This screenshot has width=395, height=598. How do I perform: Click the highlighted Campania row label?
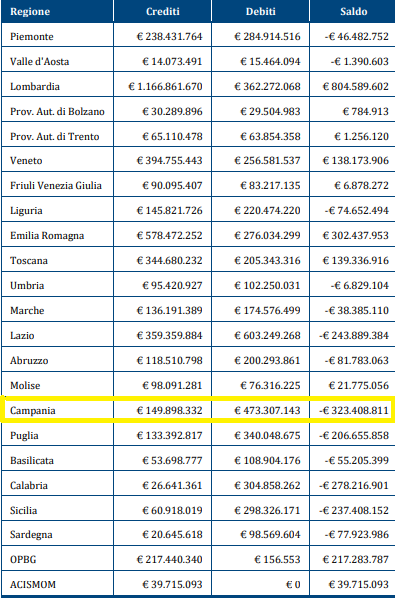pos(33,411)
